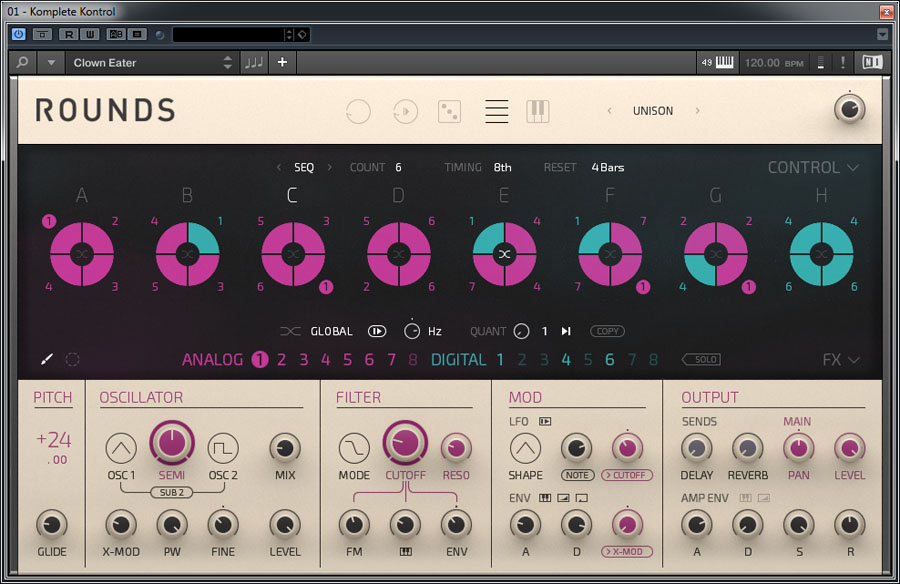Viewport: 900px width, 584px height.
Task: Click the filter CUTOFF knob
Action: pos(404,442)
